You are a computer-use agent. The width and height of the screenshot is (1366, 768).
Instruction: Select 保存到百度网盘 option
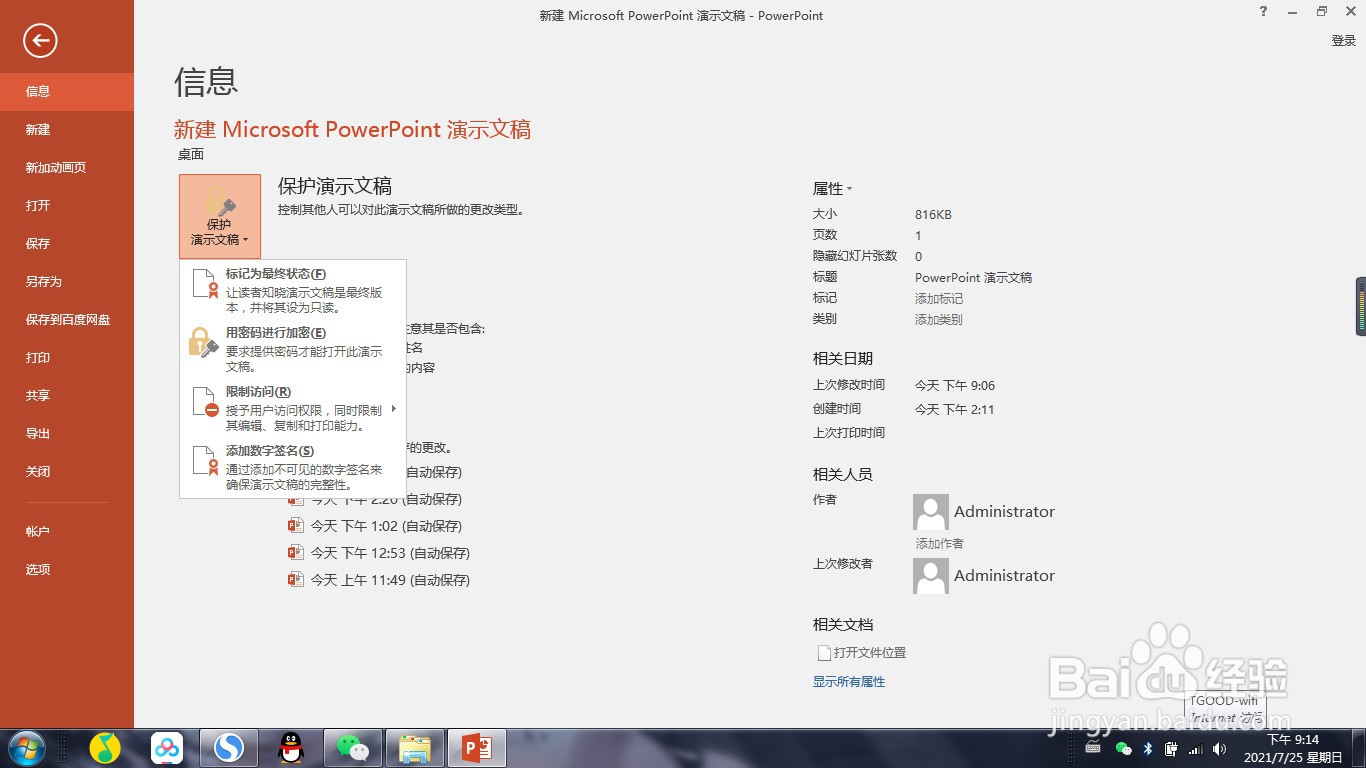pyautogui.click(x=67, y=319)
